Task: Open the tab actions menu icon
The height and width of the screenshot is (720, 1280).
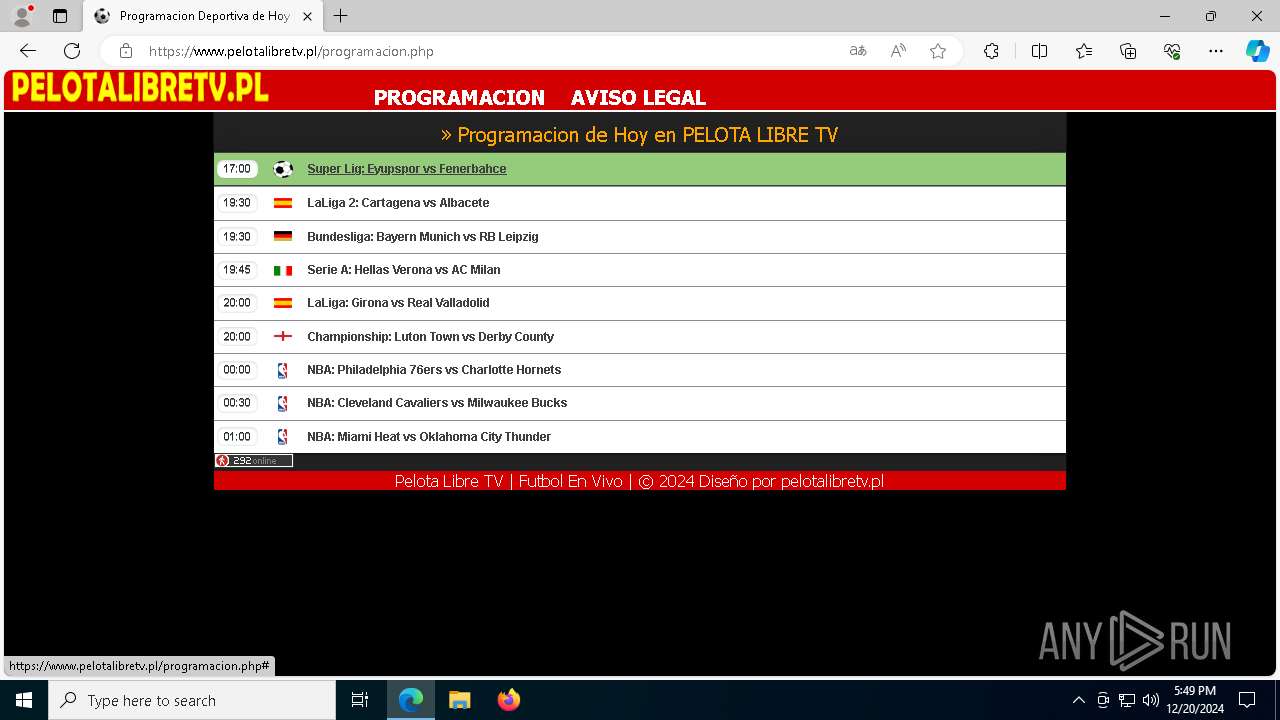Action: pyautogui.click(x=60, y=16)
